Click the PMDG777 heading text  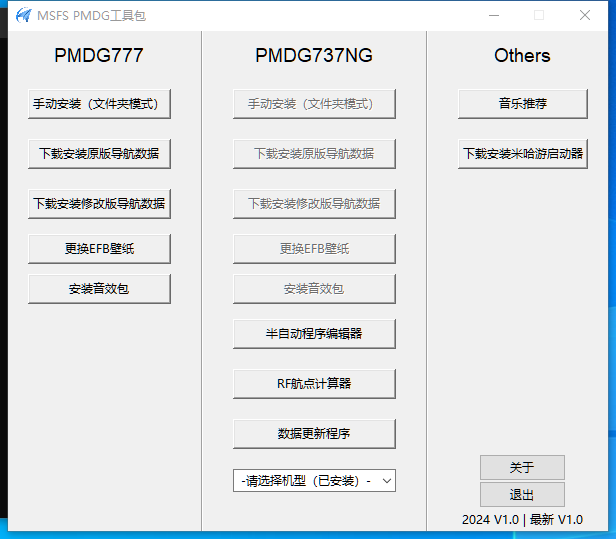(x=99, y=55)
